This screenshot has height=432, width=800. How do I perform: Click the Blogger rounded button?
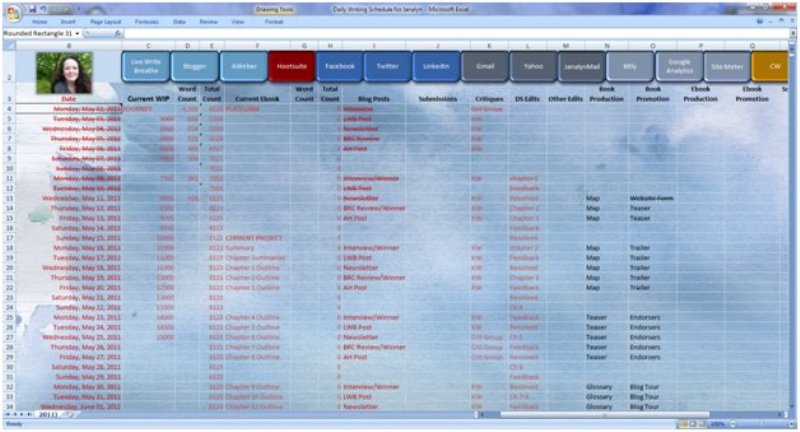tap(194, 66)
